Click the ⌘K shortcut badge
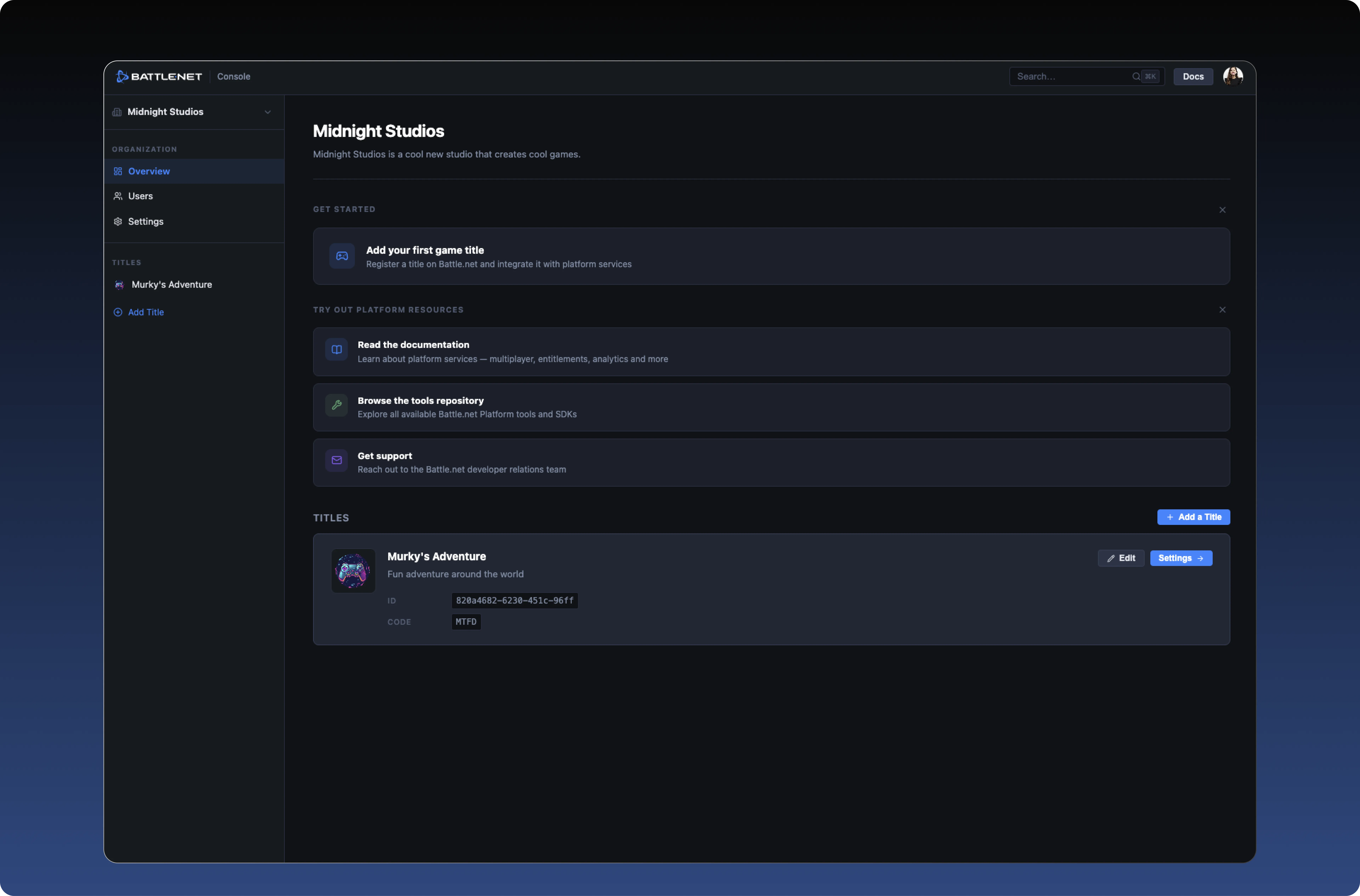Screen dimensions: 1360x896 [x=1150, y=77]
